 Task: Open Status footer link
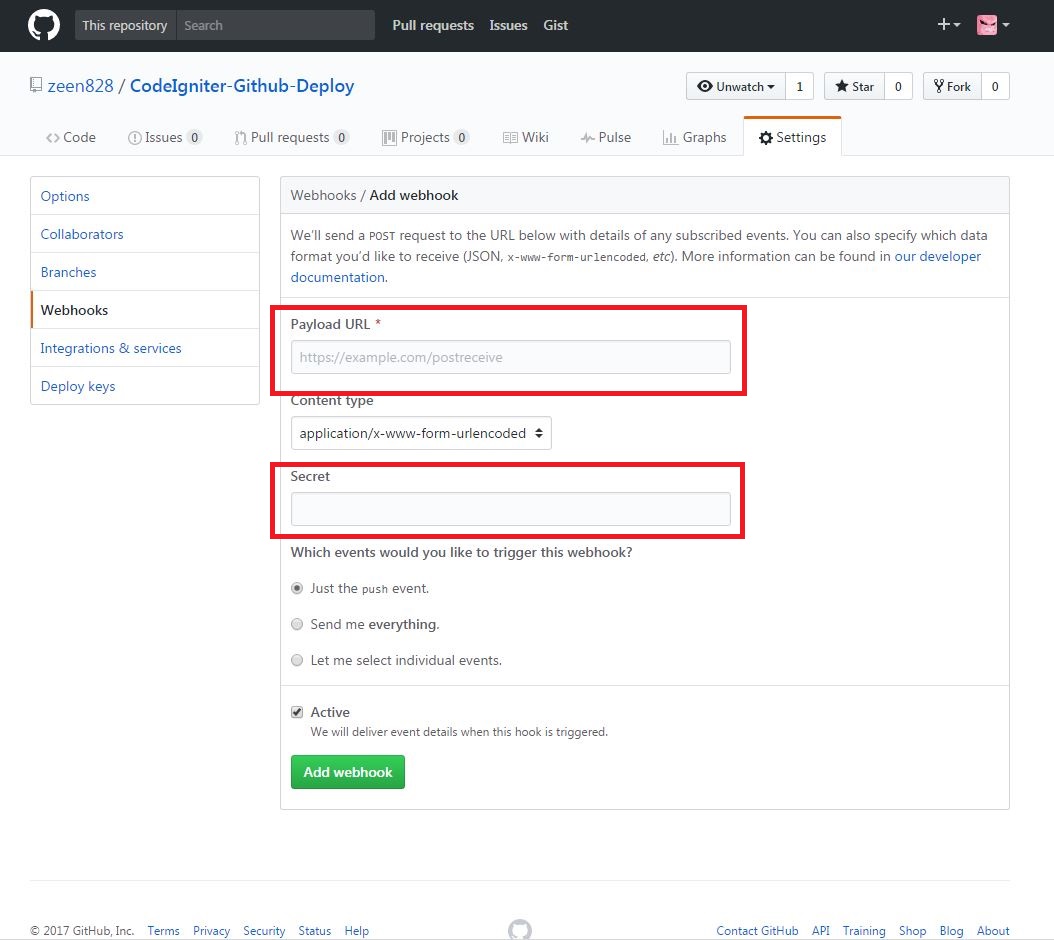tap(315, 931)
